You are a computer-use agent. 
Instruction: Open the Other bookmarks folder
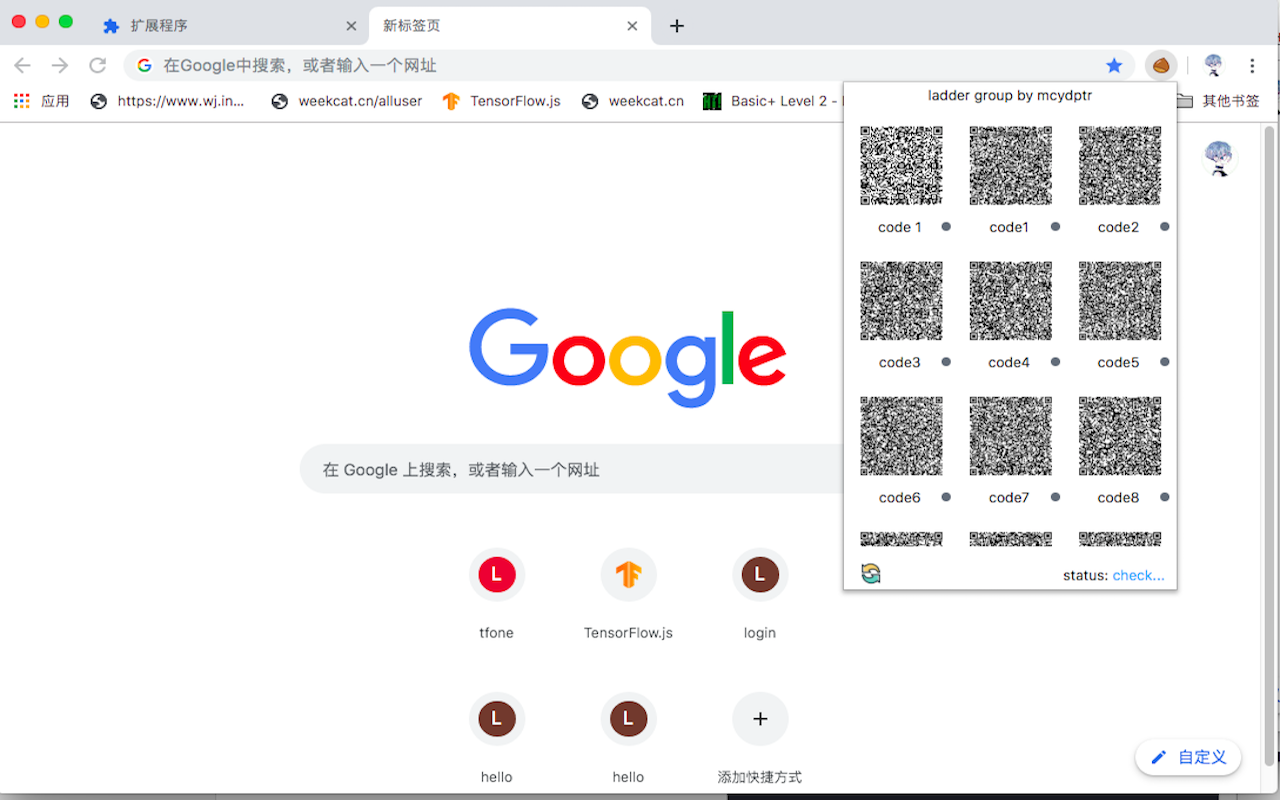pos(1218,101)
